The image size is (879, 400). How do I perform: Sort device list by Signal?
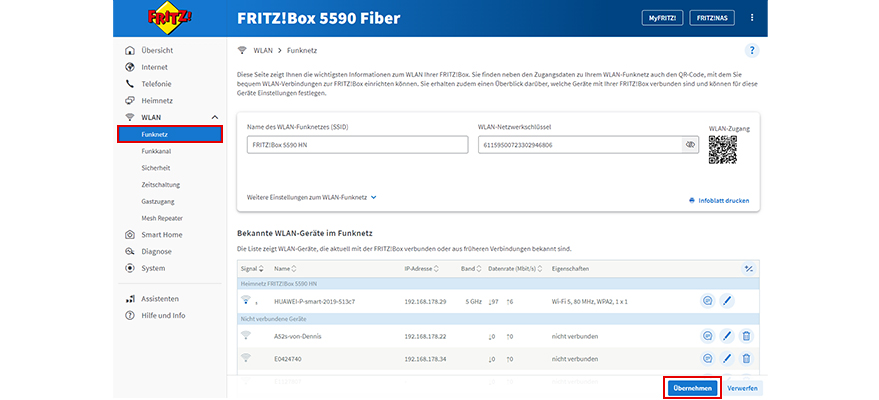[x=250, y=268]
